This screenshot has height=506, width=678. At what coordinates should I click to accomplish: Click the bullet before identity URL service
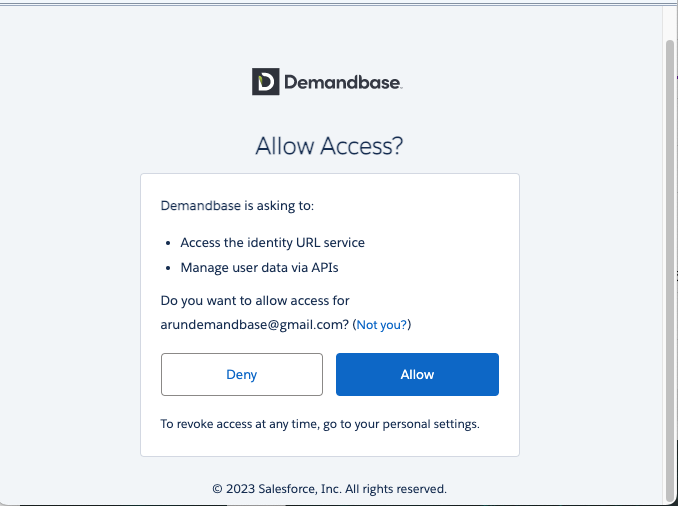click(x=168, y=243)
